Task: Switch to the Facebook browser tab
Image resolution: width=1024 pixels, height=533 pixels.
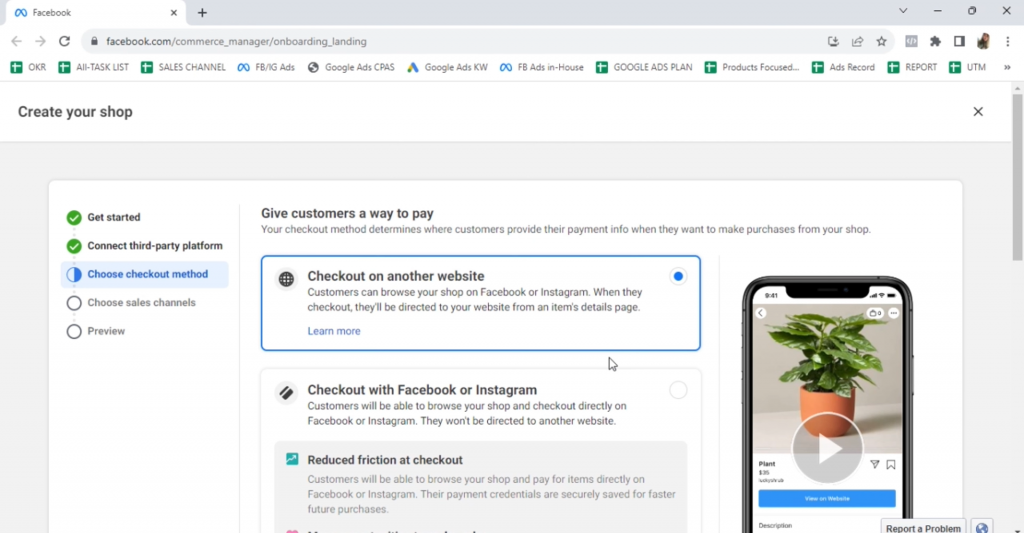Action: pos(90,13)
